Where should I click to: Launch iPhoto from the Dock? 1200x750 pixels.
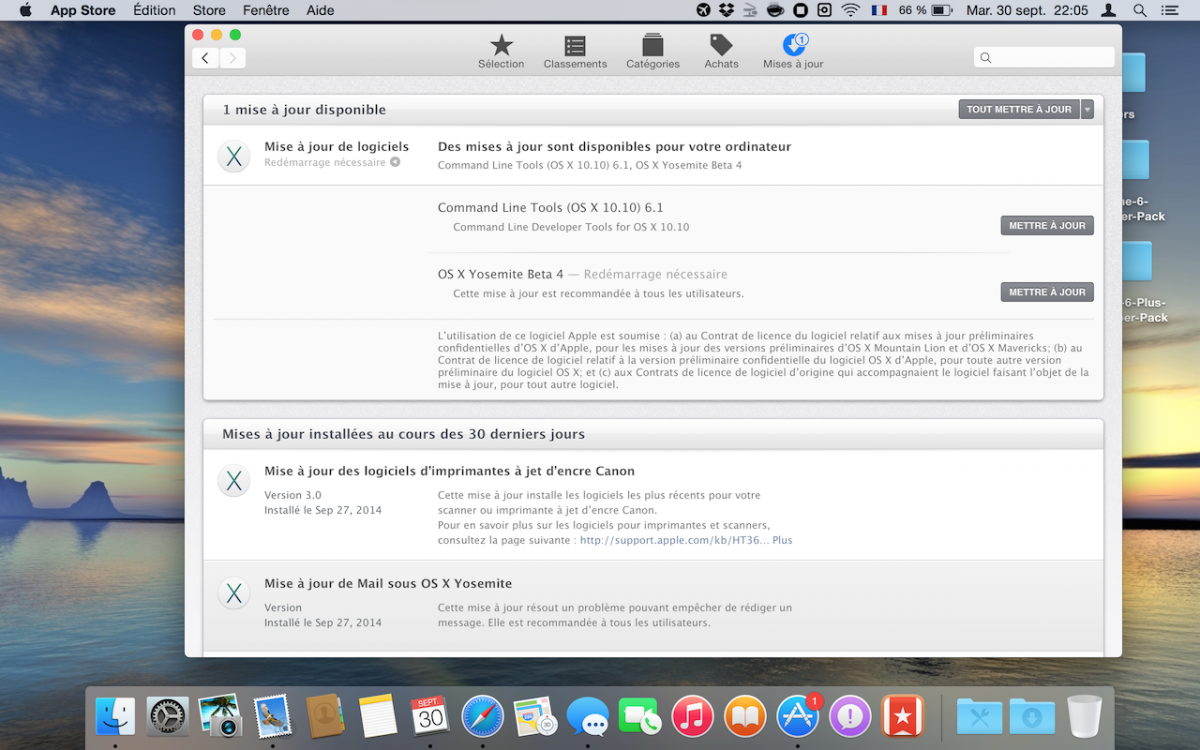(219, 717)
